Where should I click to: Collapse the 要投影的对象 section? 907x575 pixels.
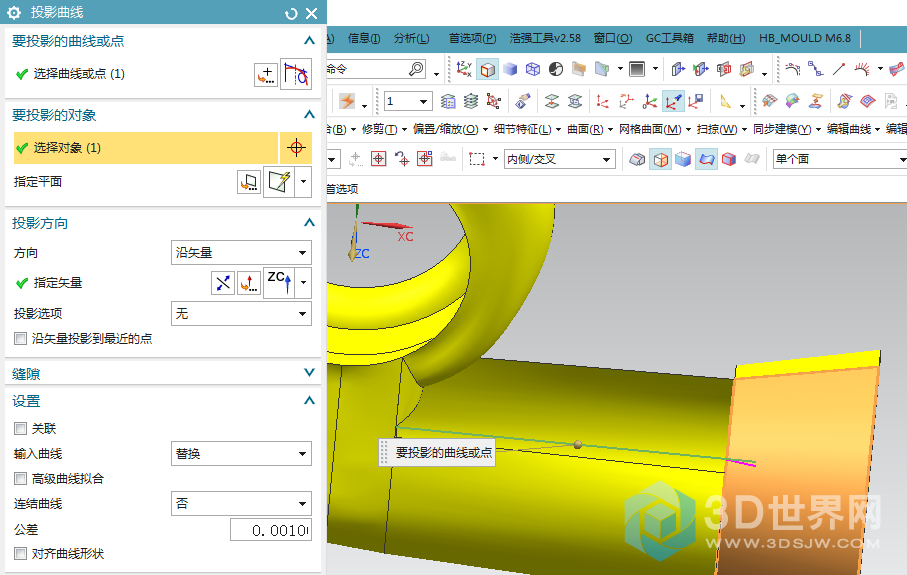tap(309, 115)
